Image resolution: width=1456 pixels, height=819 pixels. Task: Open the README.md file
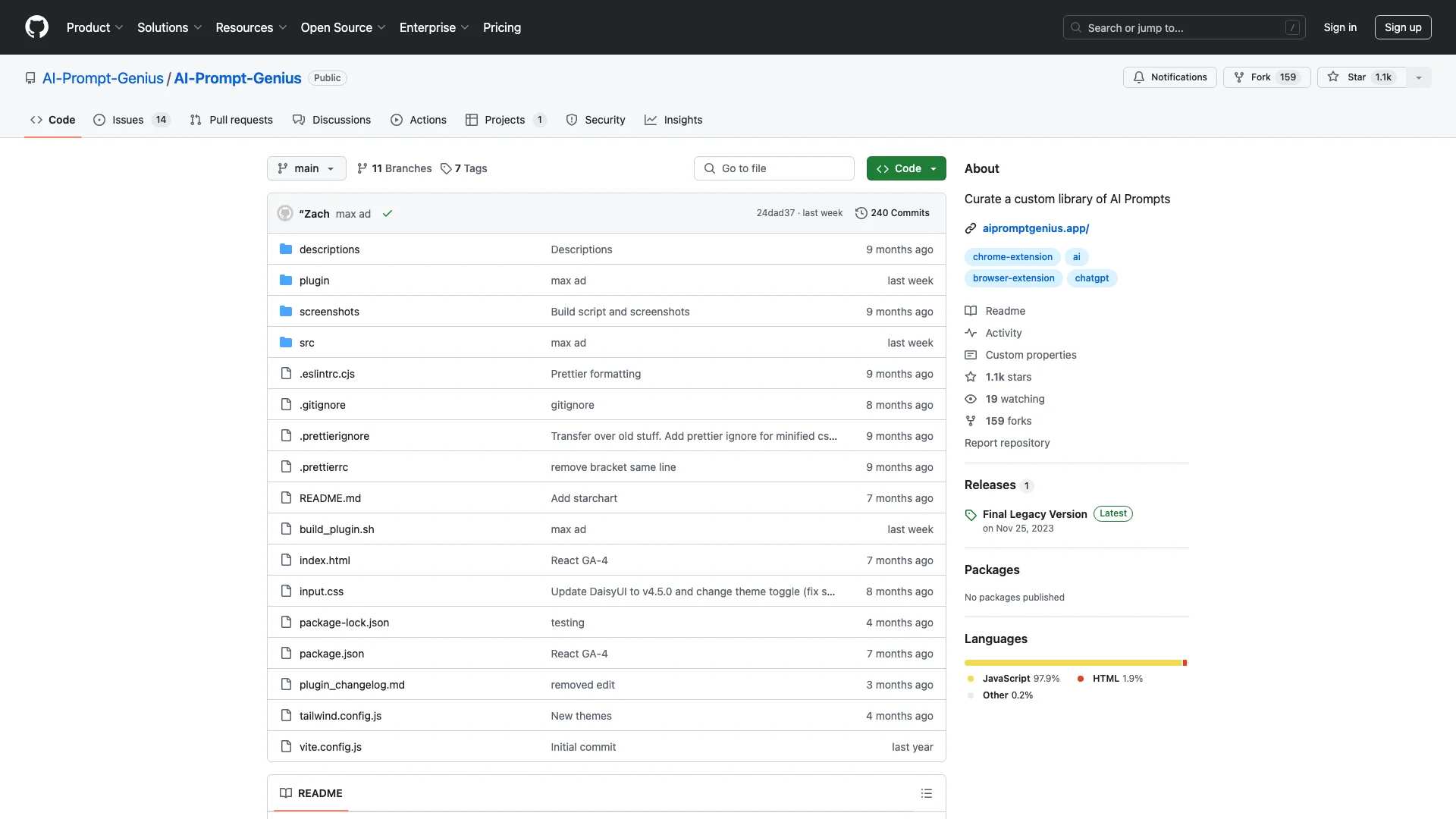pos(330,497)
